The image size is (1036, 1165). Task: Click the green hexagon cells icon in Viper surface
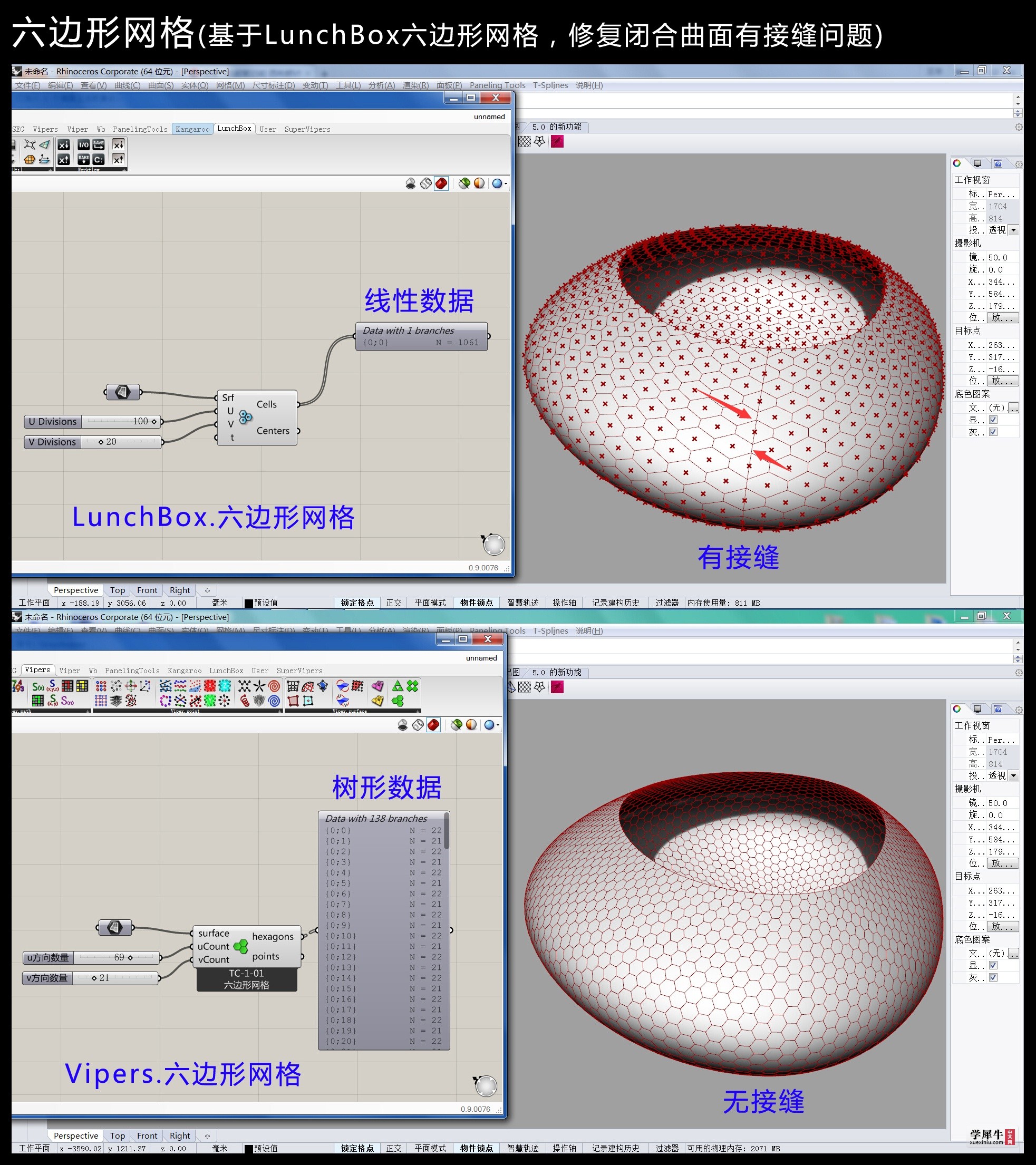(x=398, y=701)
